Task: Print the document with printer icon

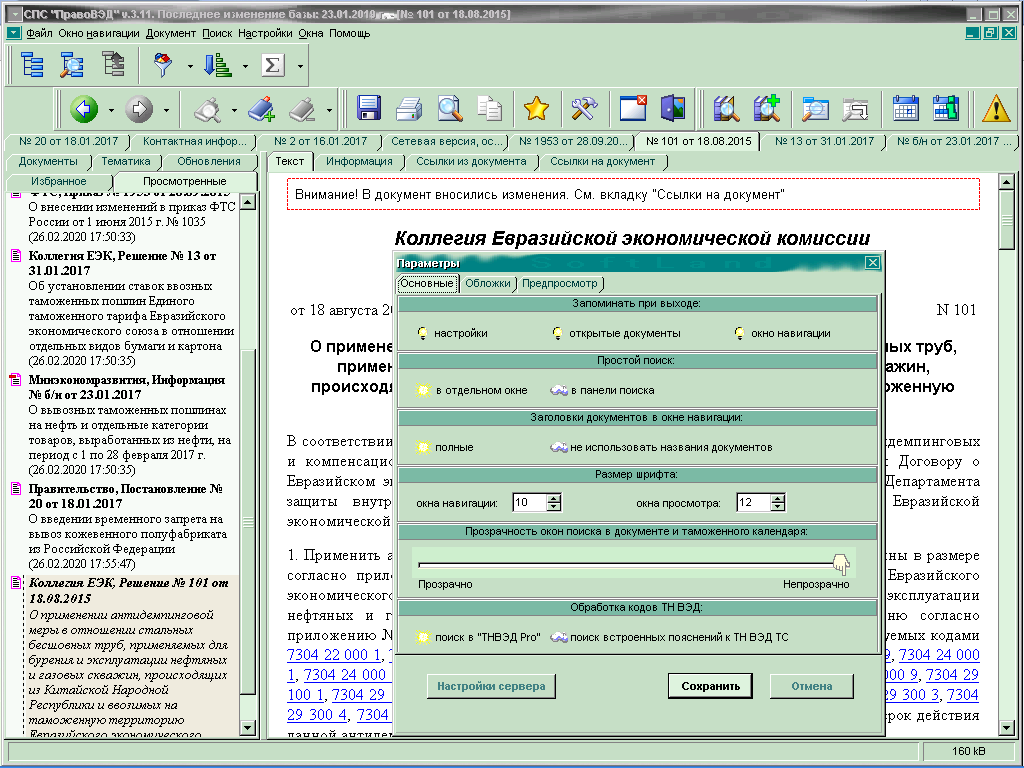Action: pyautogui.click(x=409, y=108)
